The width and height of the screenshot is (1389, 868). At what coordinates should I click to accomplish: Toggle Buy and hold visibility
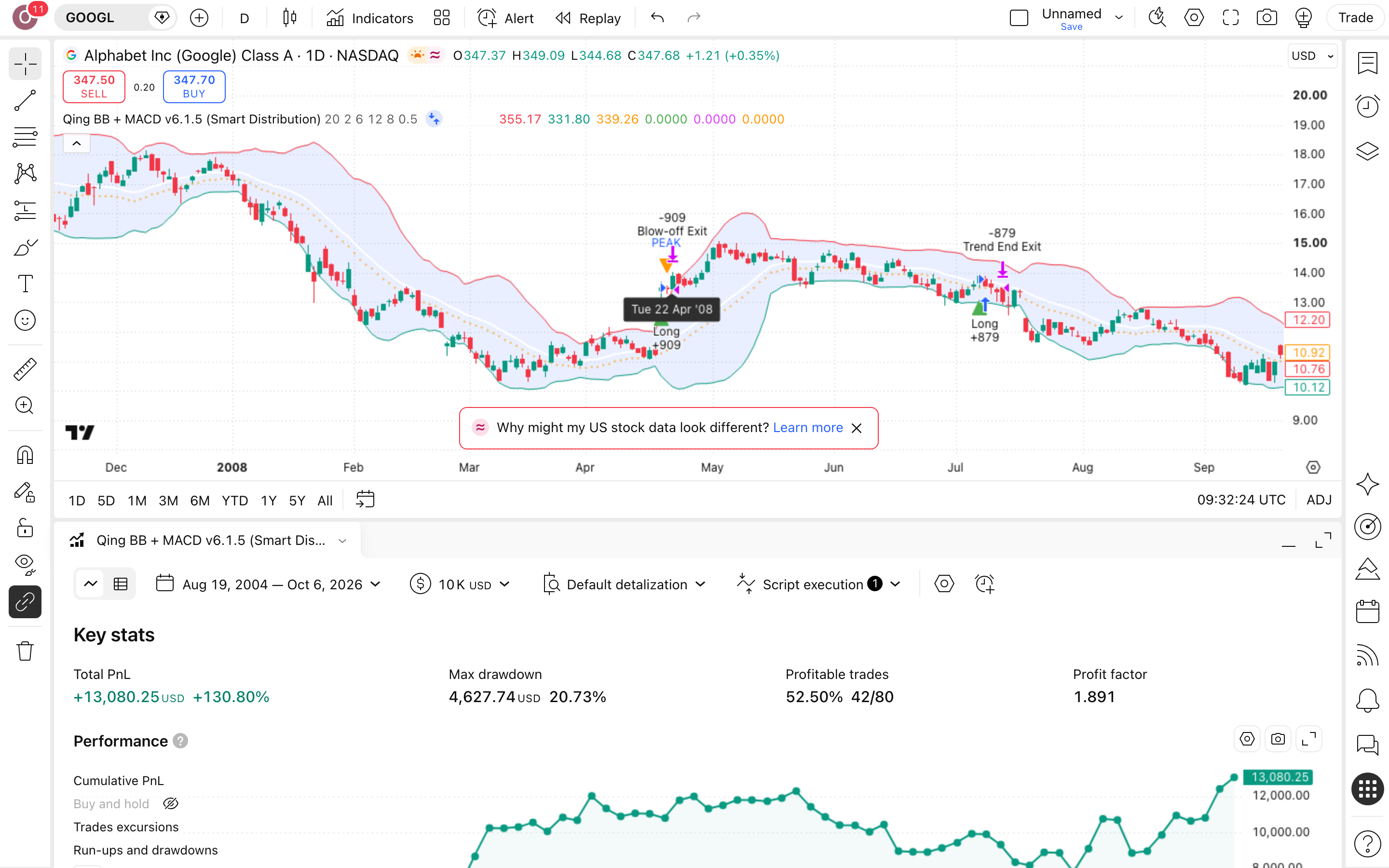(170, 804)
